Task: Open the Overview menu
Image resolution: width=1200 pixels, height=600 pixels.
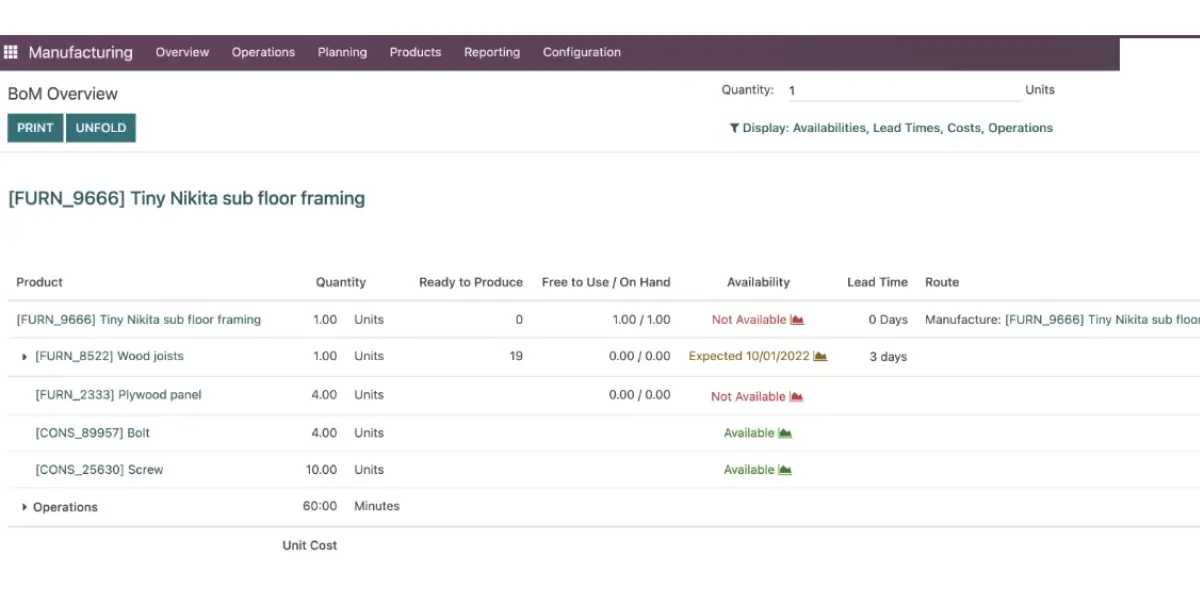Action: point(182,52)
